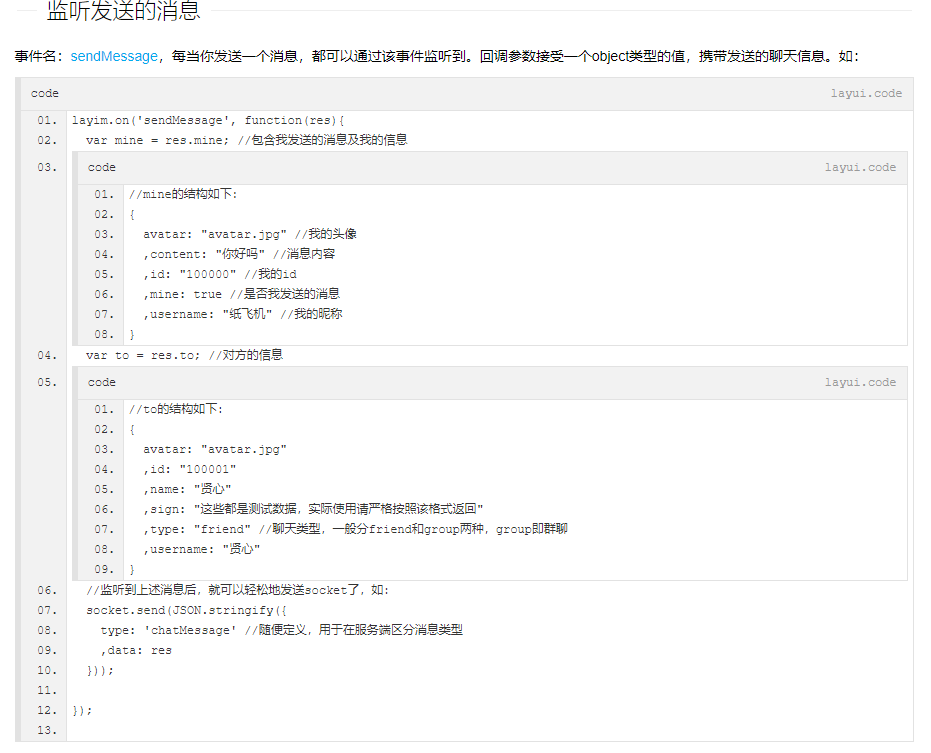
Task: Select the line 'avatar: "avatar.jpg" //我的头像'
Action: click(249, 234)
